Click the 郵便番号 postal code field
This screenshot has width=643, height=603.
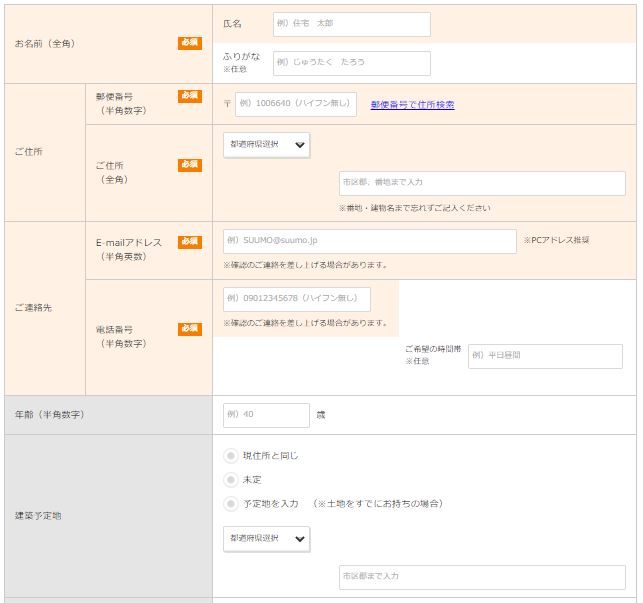pyautogui.click(x=295, y=104)
